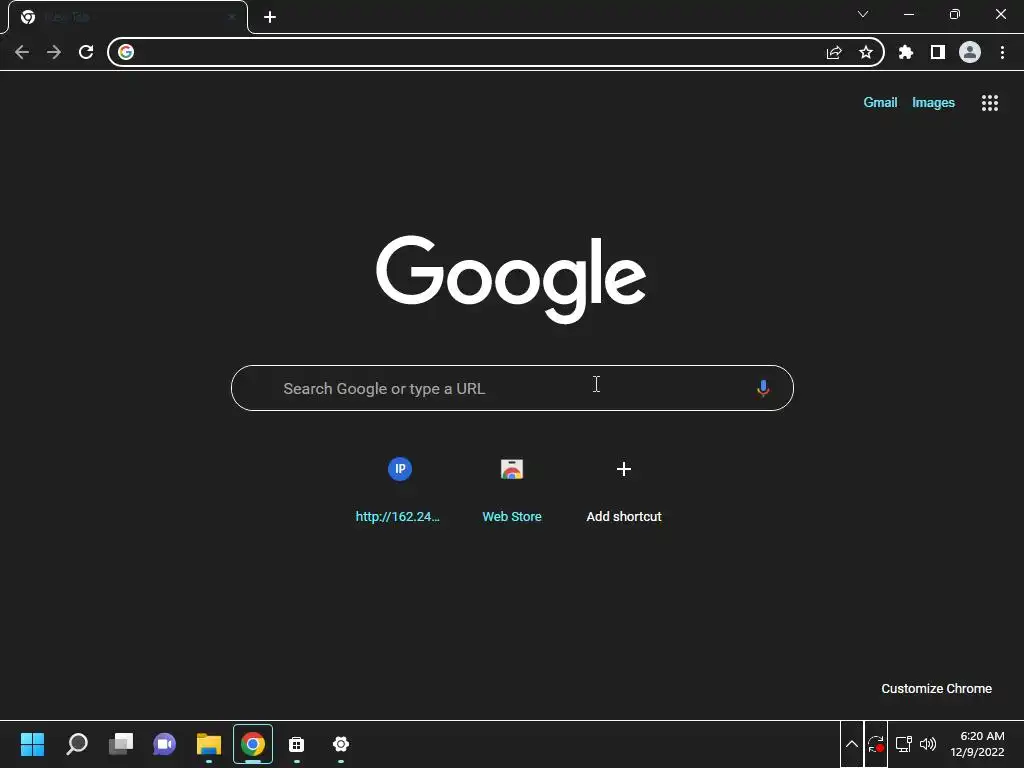Open the http://162.24... shortcut
Viewport: 1024px width, 768px height.
pos(398,488)
